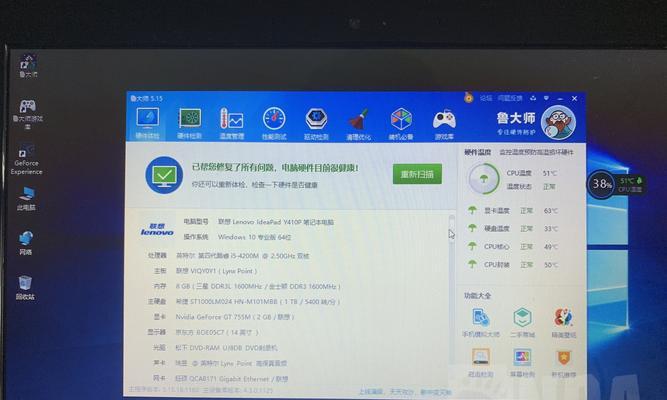Close the 鲁大师 window
The image size is (667, 400).
[x=574, y=98]
